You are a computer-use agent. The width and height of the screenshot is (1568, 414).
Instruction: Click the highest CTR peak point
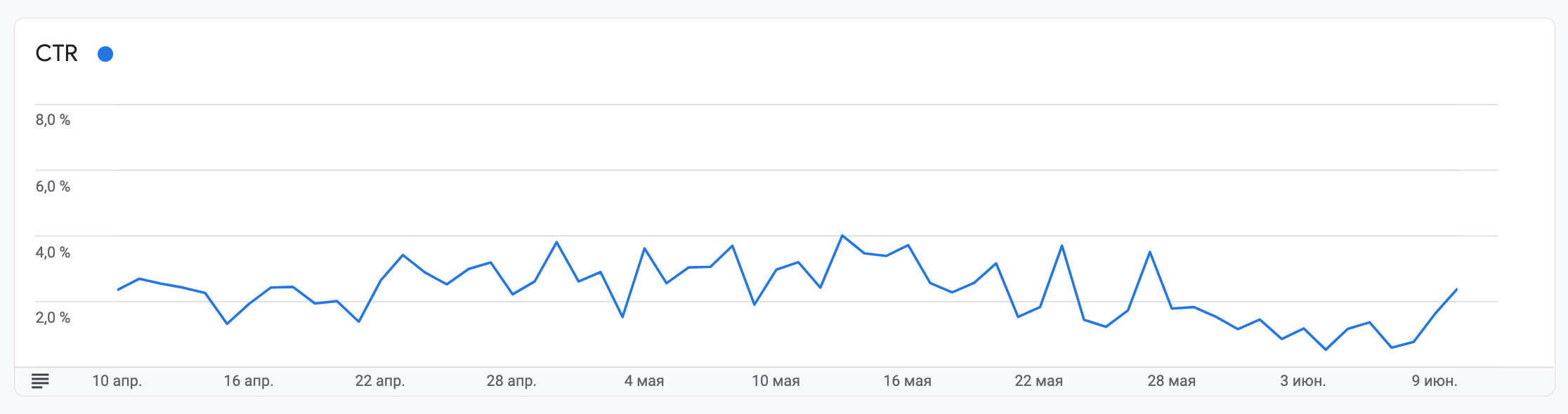pos(842,236)
